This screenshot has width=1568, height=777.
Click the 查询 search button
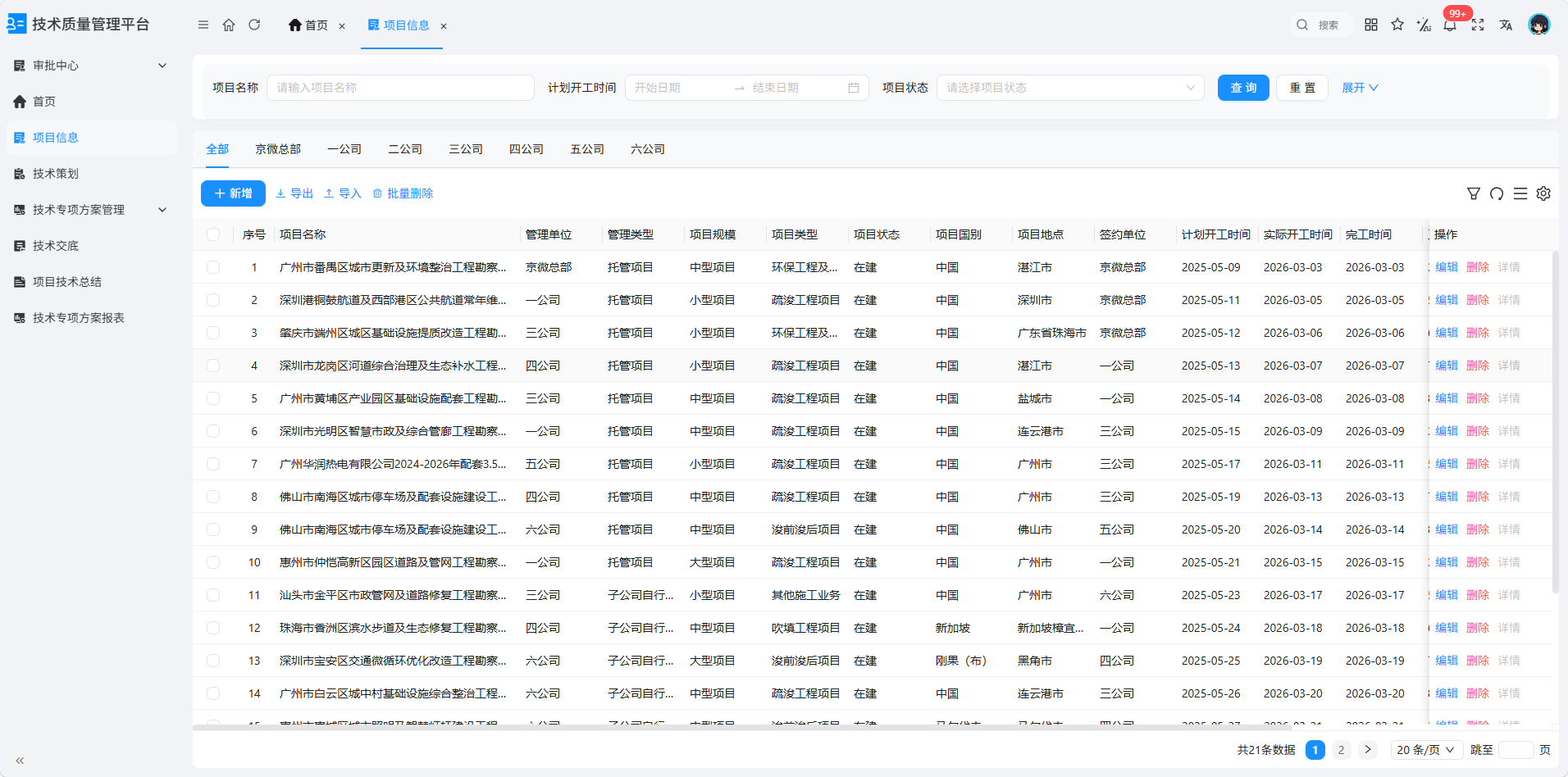1243,88
